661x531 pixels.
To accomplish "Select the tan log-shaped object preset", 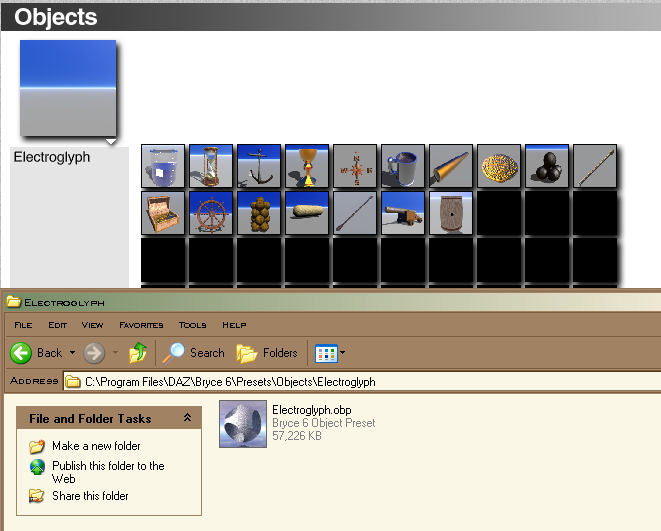I will click(x=307, y=213).
